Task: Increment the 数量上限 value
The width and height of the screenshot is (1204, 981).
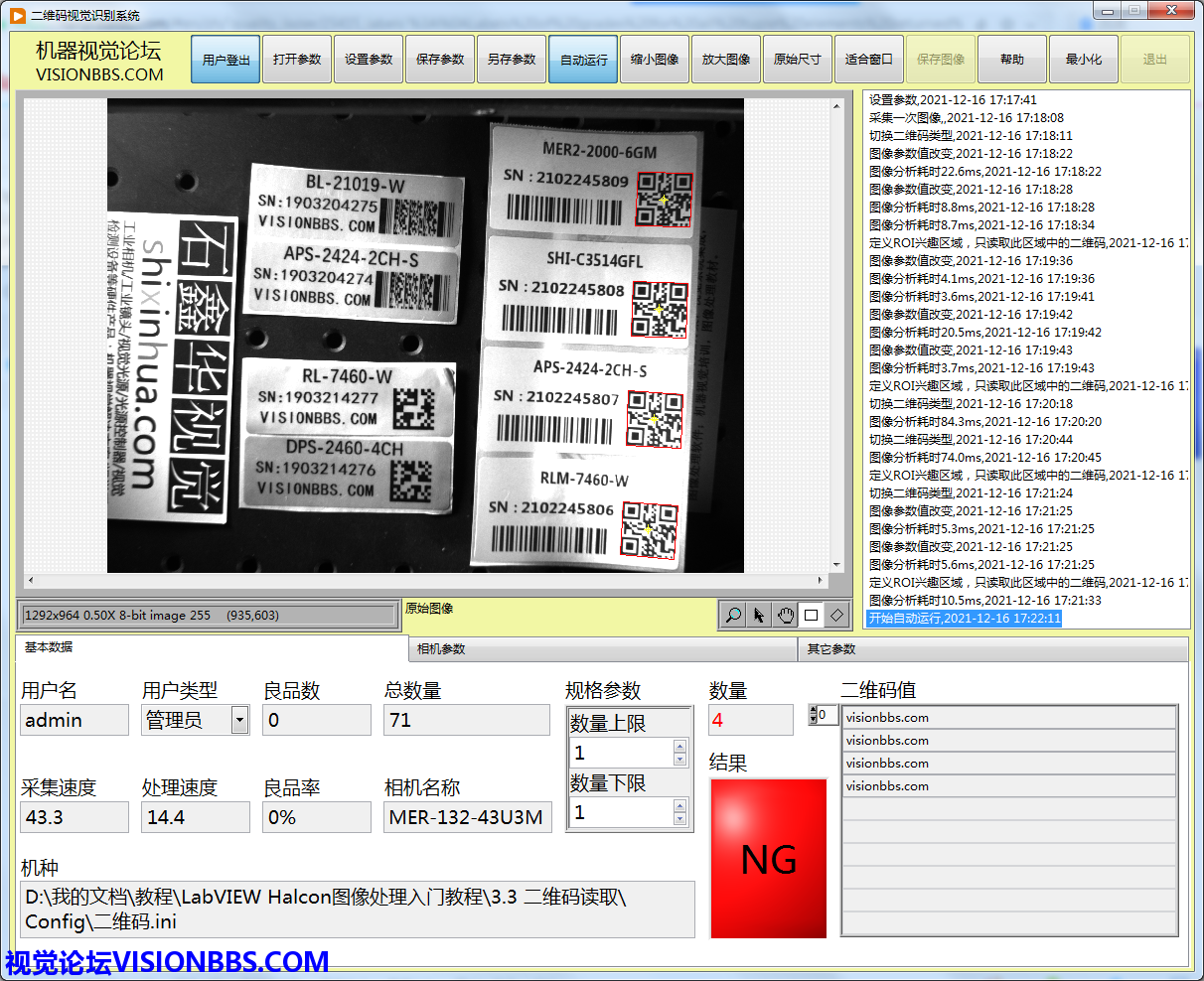Action: [679, 746]
